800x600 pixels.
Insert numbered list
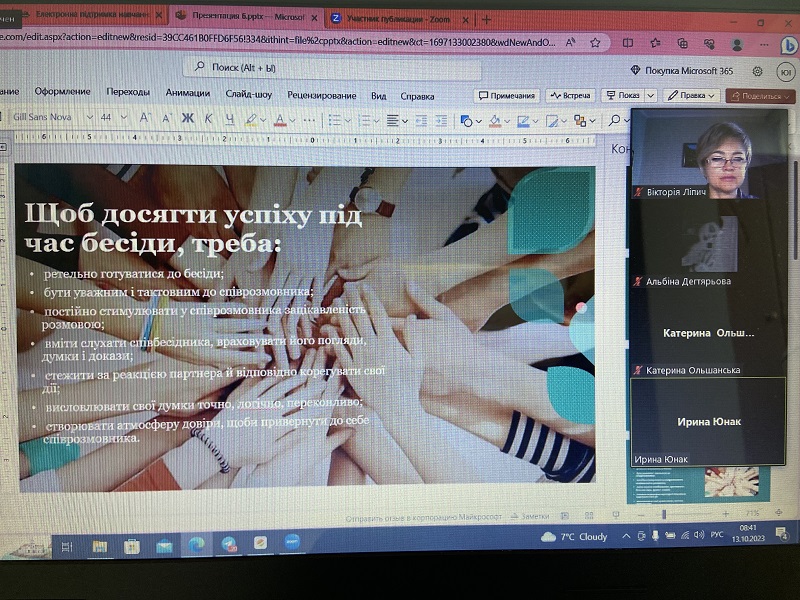pos(364,120)
